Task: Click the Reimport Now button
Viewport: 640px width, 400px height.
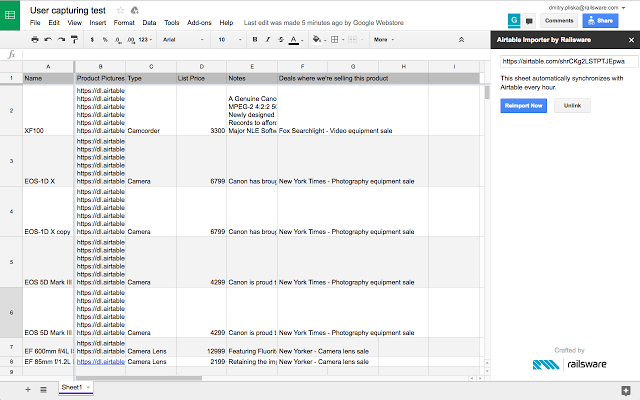Action: point(523,106)
